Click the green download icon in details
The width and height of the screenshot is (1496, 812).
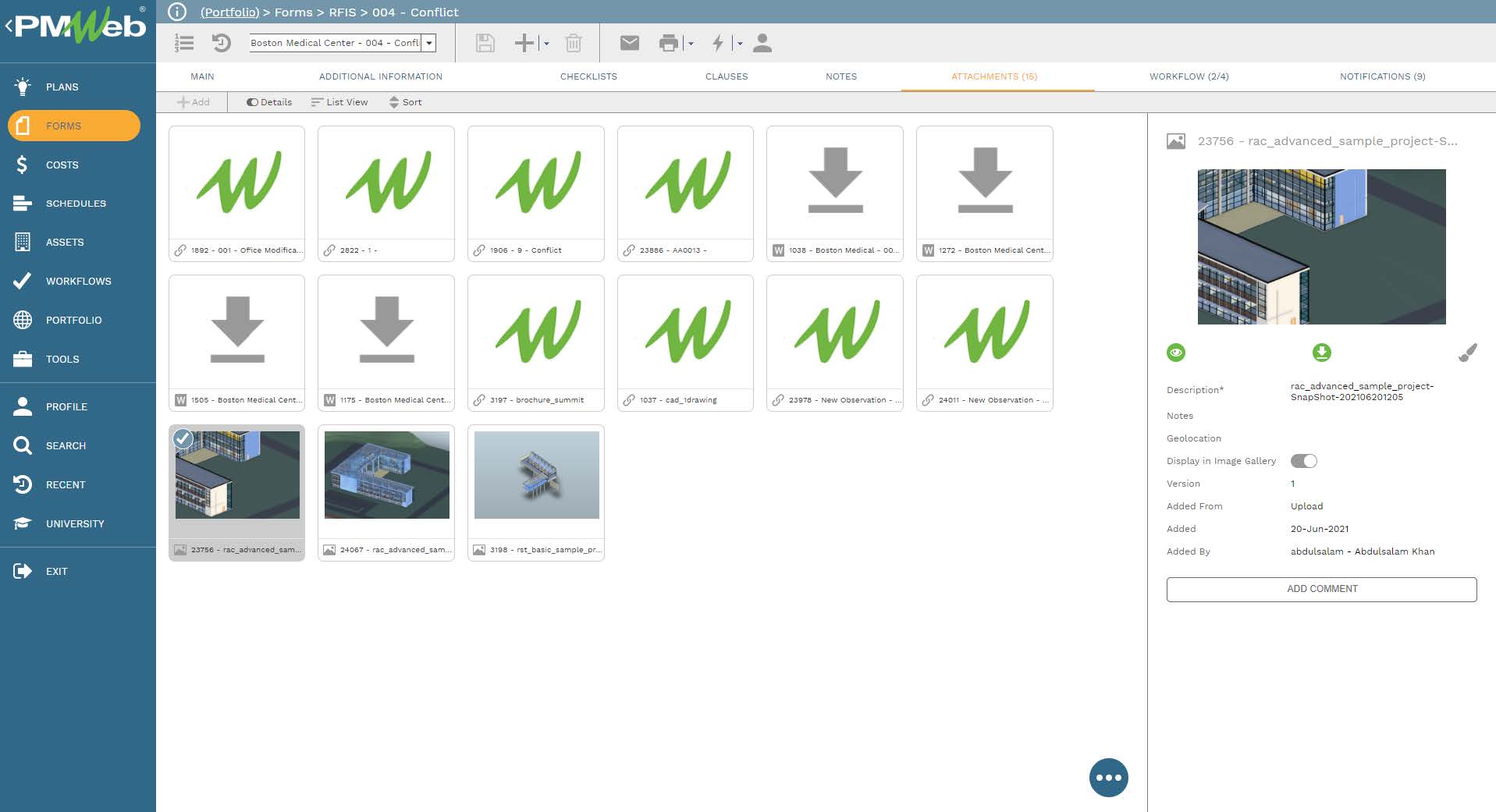pyautogui.click(x=1321, y=353)
